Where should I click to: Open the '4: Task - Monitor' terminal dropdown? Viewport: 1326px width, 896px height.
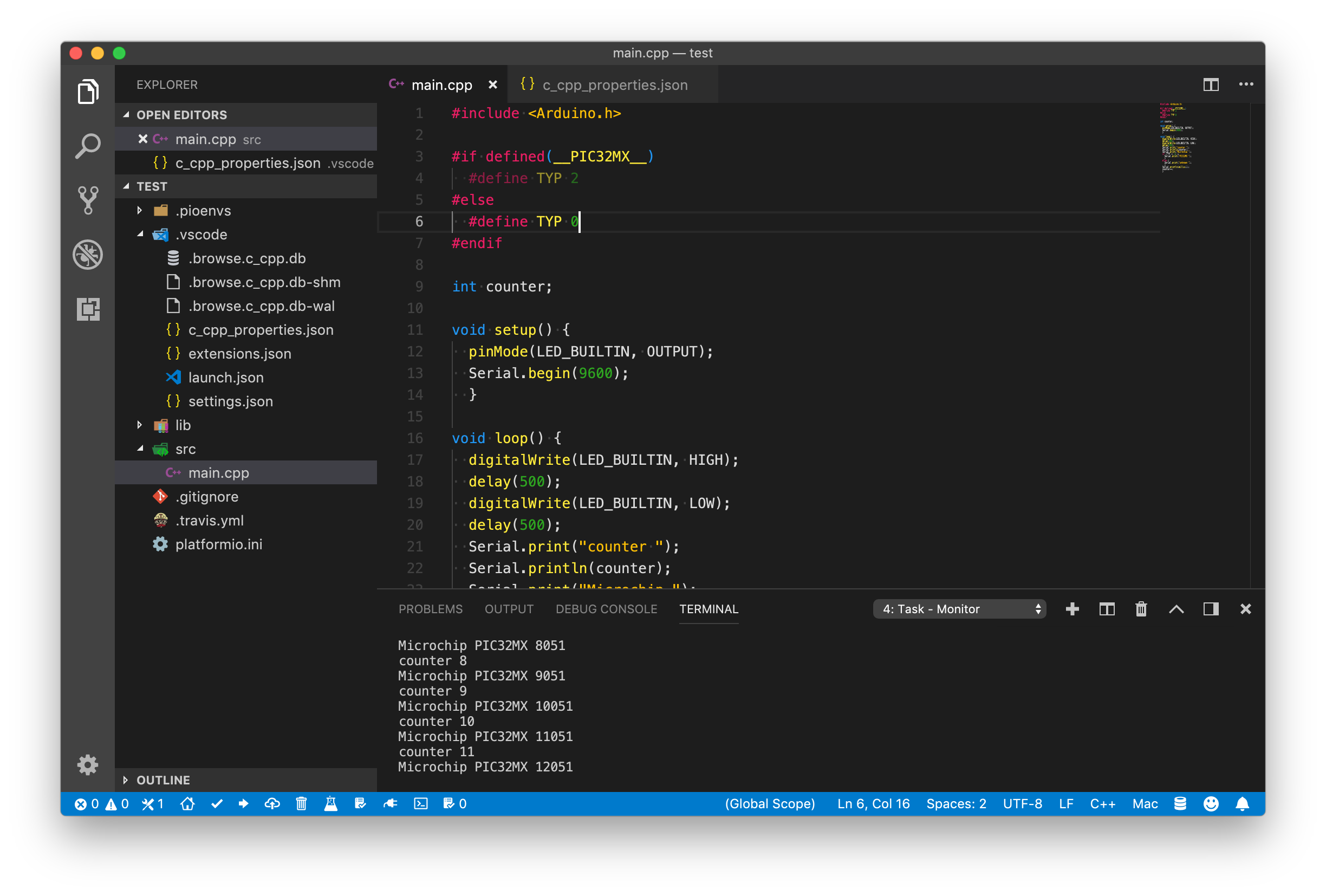click(959, 609)
